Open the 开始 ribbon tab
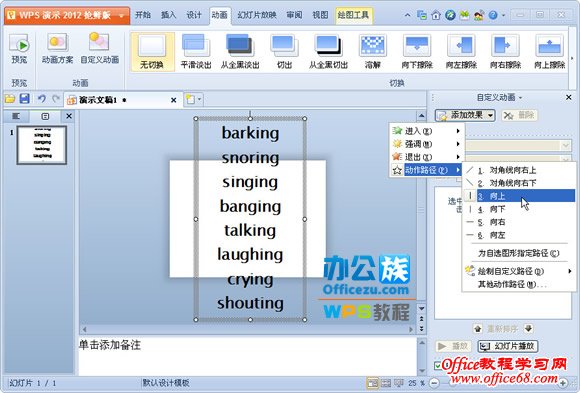The image size is (580, 393). point(143,15)
